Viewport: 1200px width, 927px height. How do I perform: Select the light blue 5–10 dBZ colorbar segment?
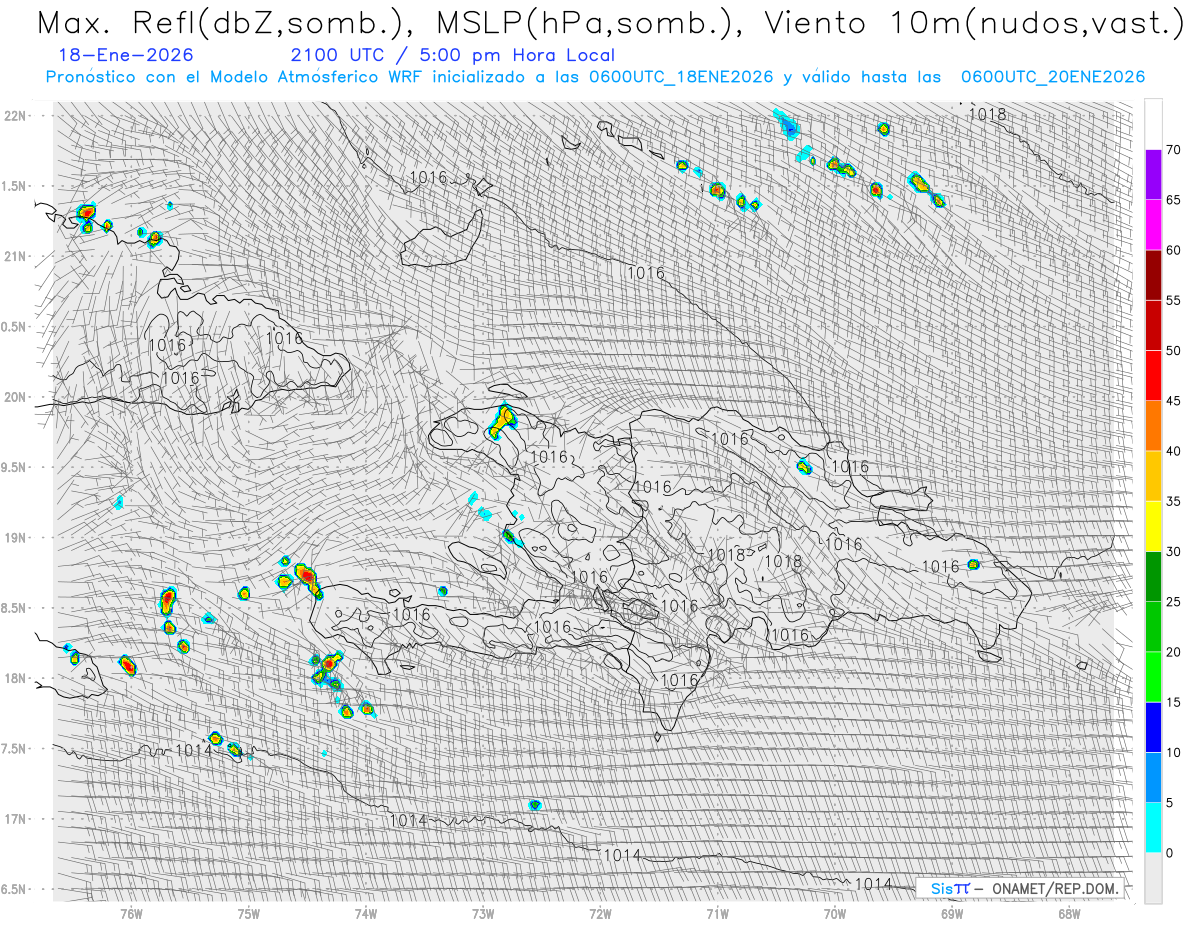pos(1153,777)
